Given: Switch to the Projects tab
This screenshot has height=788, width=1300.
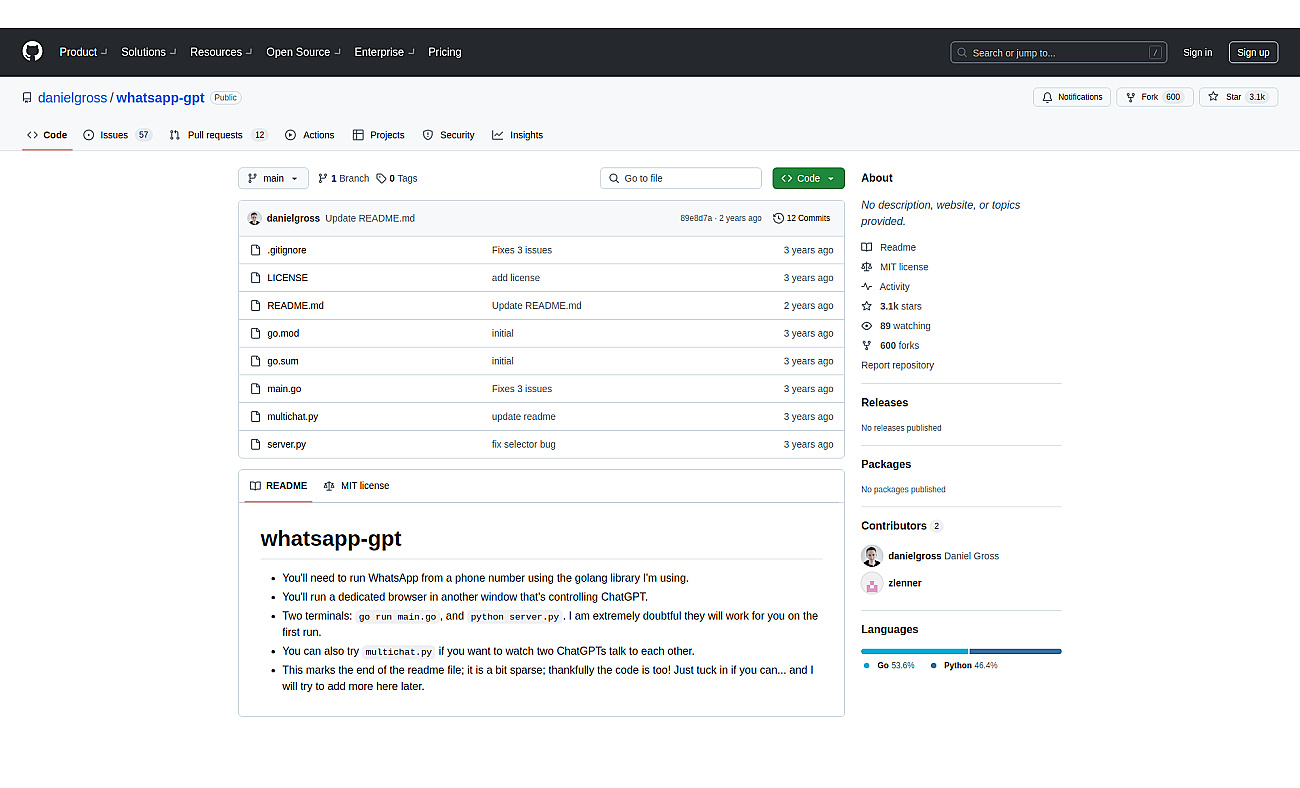Looking at the screenshot, I should tap(379, 135).
